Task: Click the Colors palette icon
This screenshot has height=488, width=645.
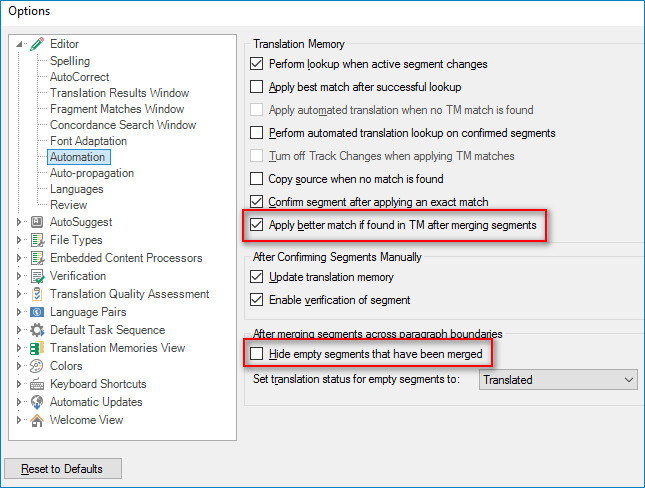Action: coord(38,366)
